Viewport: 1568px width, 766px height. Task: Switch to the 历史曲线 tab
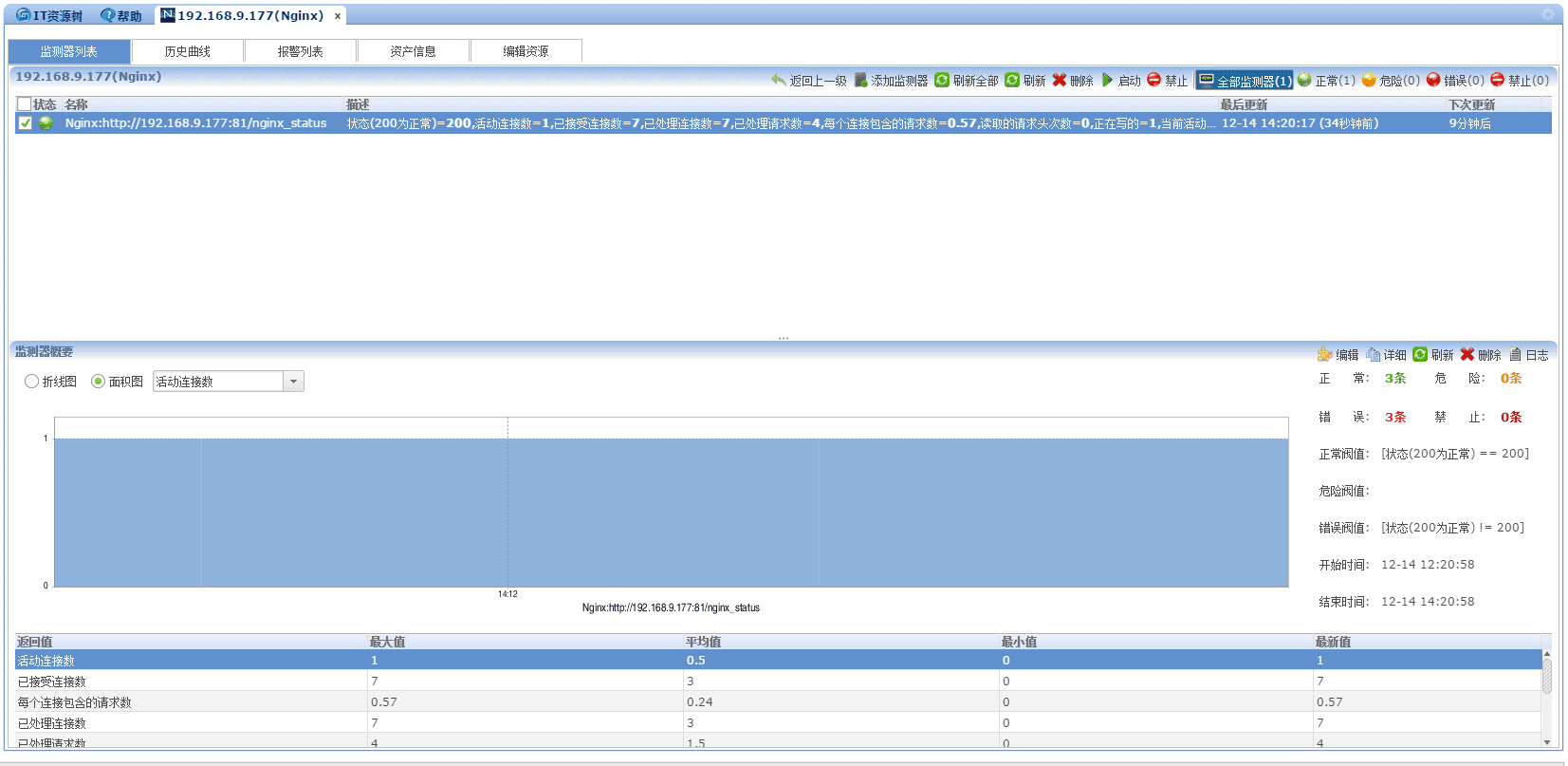(x=188, y=51)
